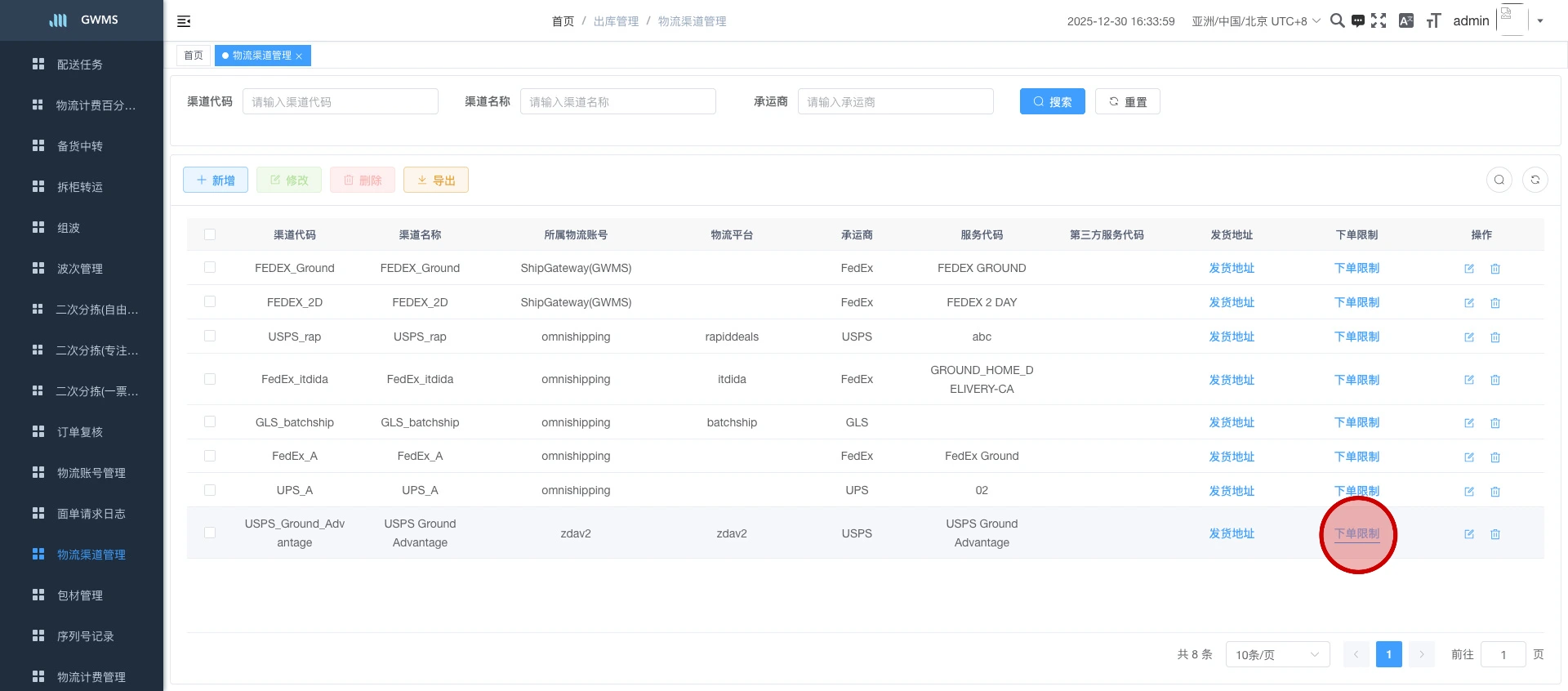Viewport: 1568px width, 691px height.
Task: Check the FEDEX_2D row checkbox
Action: 210,301
